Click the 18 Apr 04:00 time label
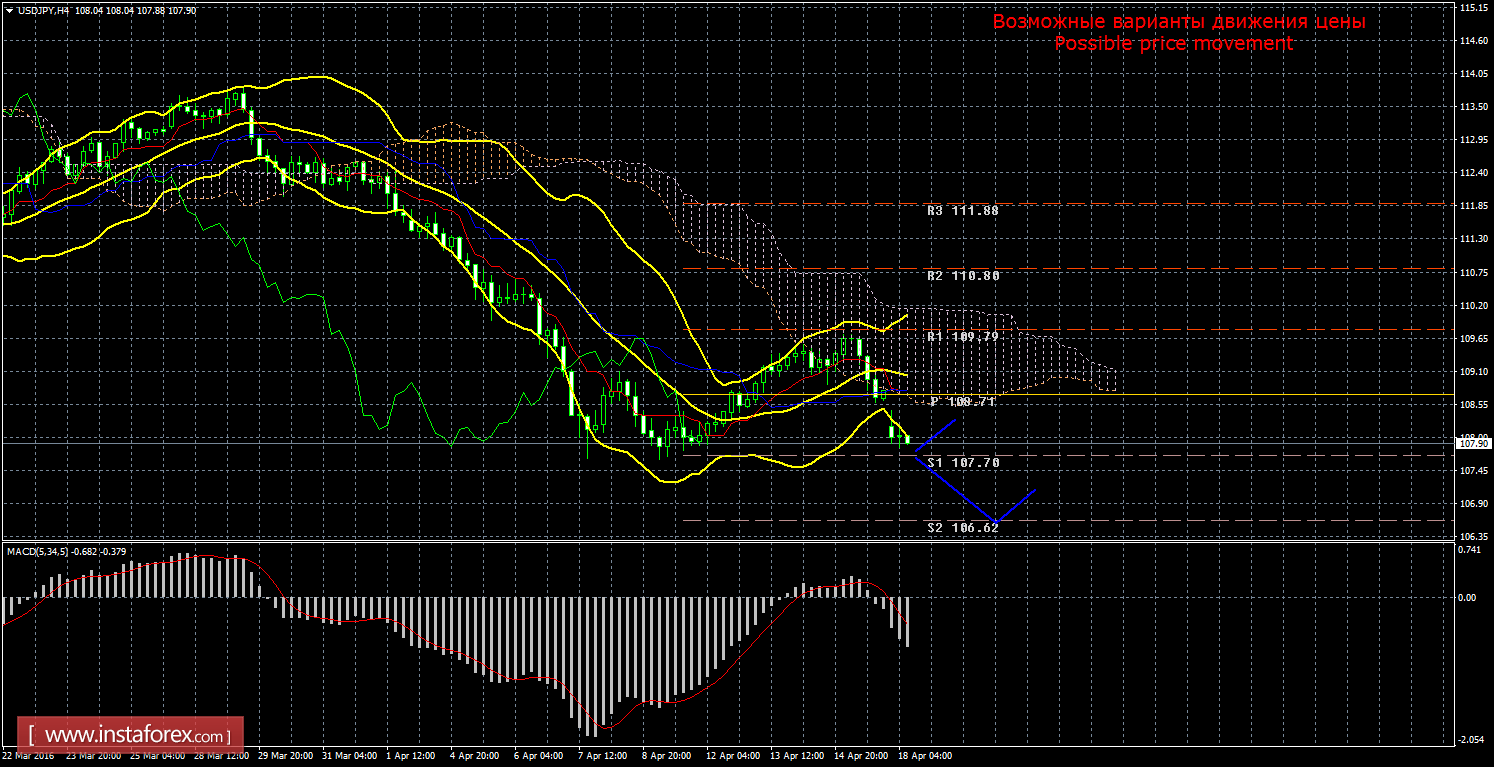The height and width of the screenshot is (767, 1494). 927,756
